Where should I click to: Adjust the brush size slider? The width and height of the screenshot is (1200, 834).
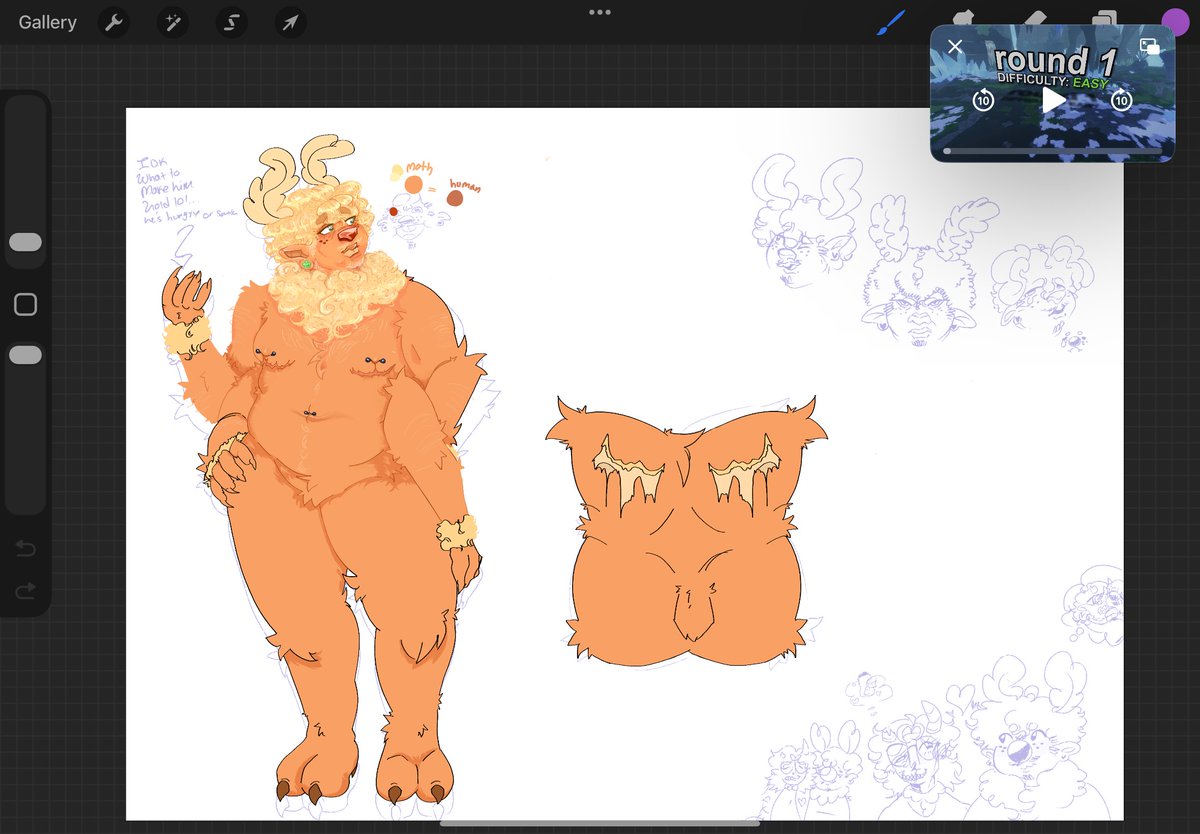25,242
